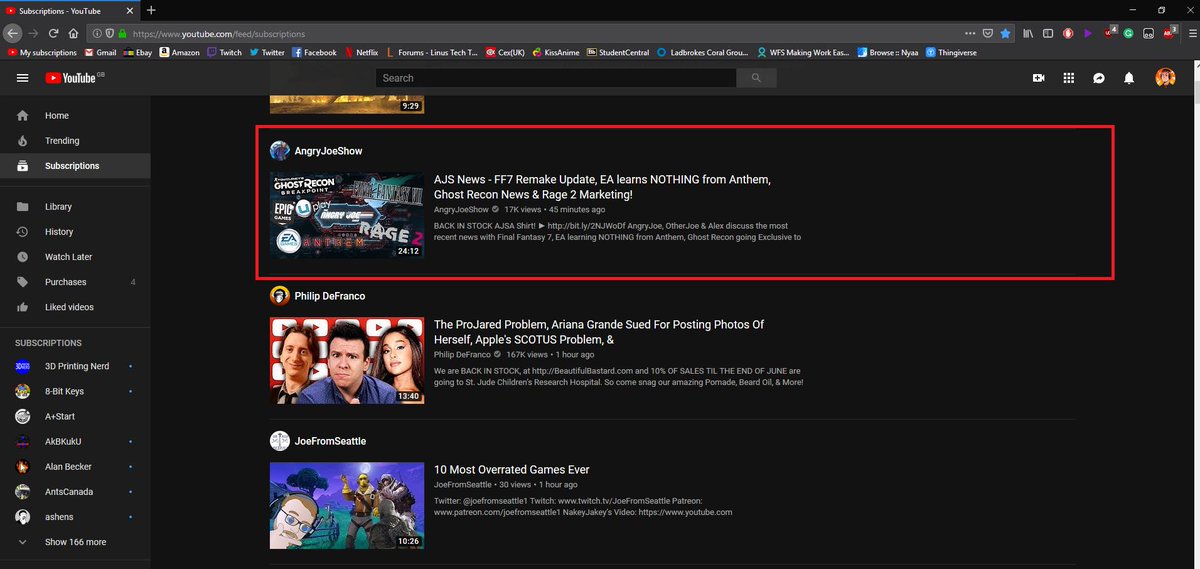The height and width of the screenshot is (569, 1200).
Task: Click the browser home icon
Action: coord(75,33)
